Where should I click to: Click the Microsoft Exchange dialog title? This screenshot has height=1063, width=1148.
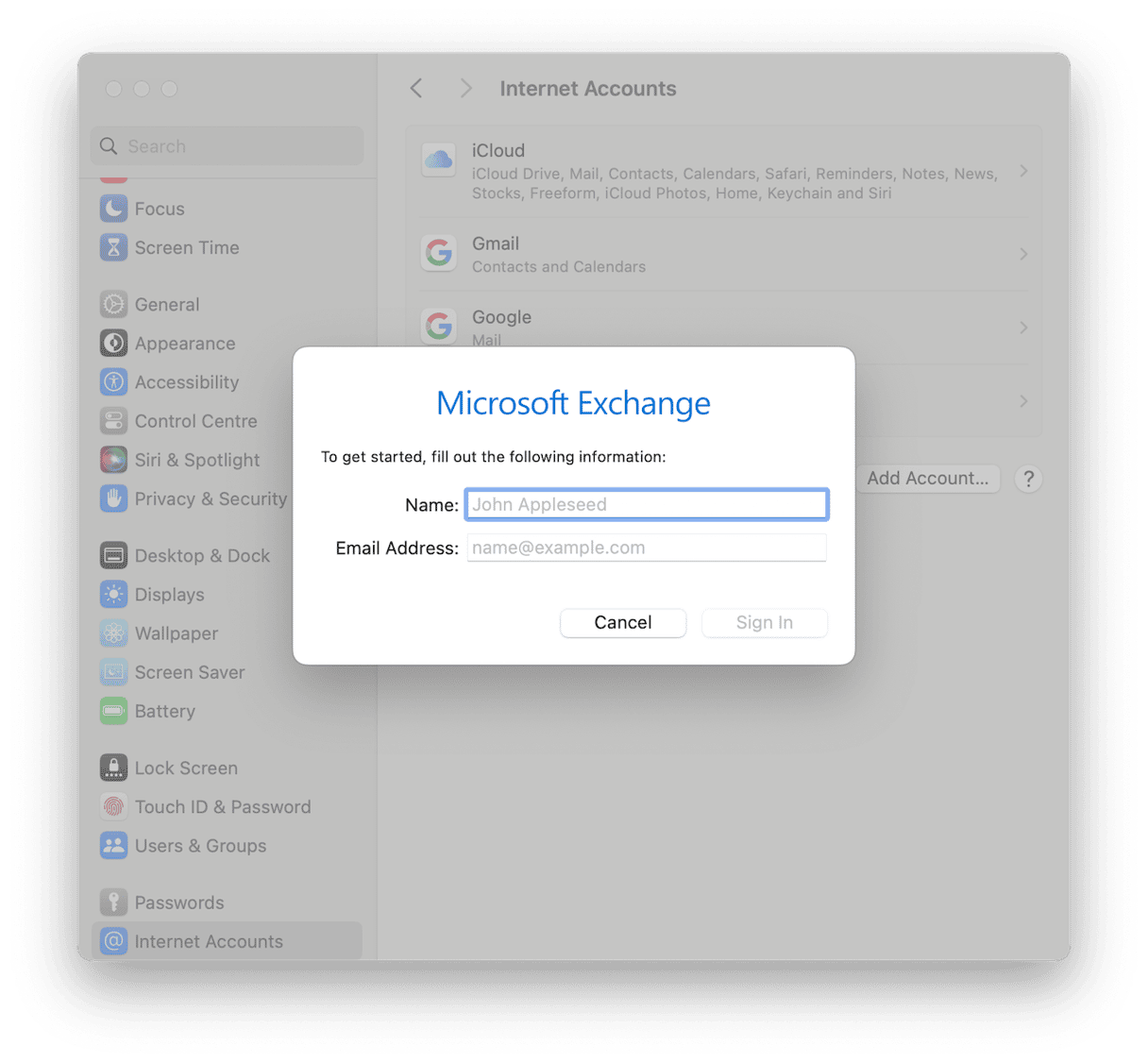pyautogui.click(x=574, y=403)
